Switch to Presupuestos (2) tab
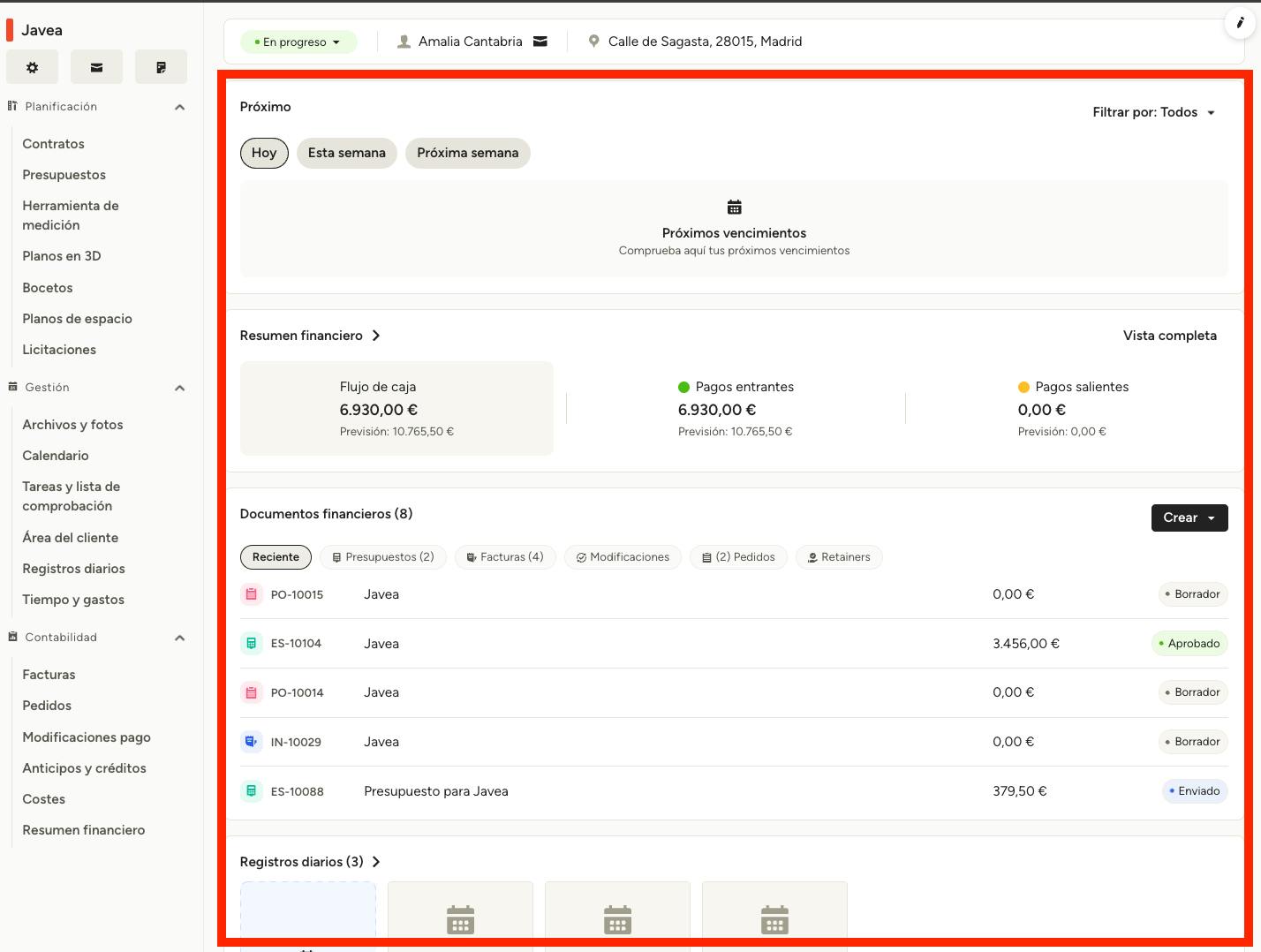Viewport: 1261px width, 952px height. click(383, 557)
